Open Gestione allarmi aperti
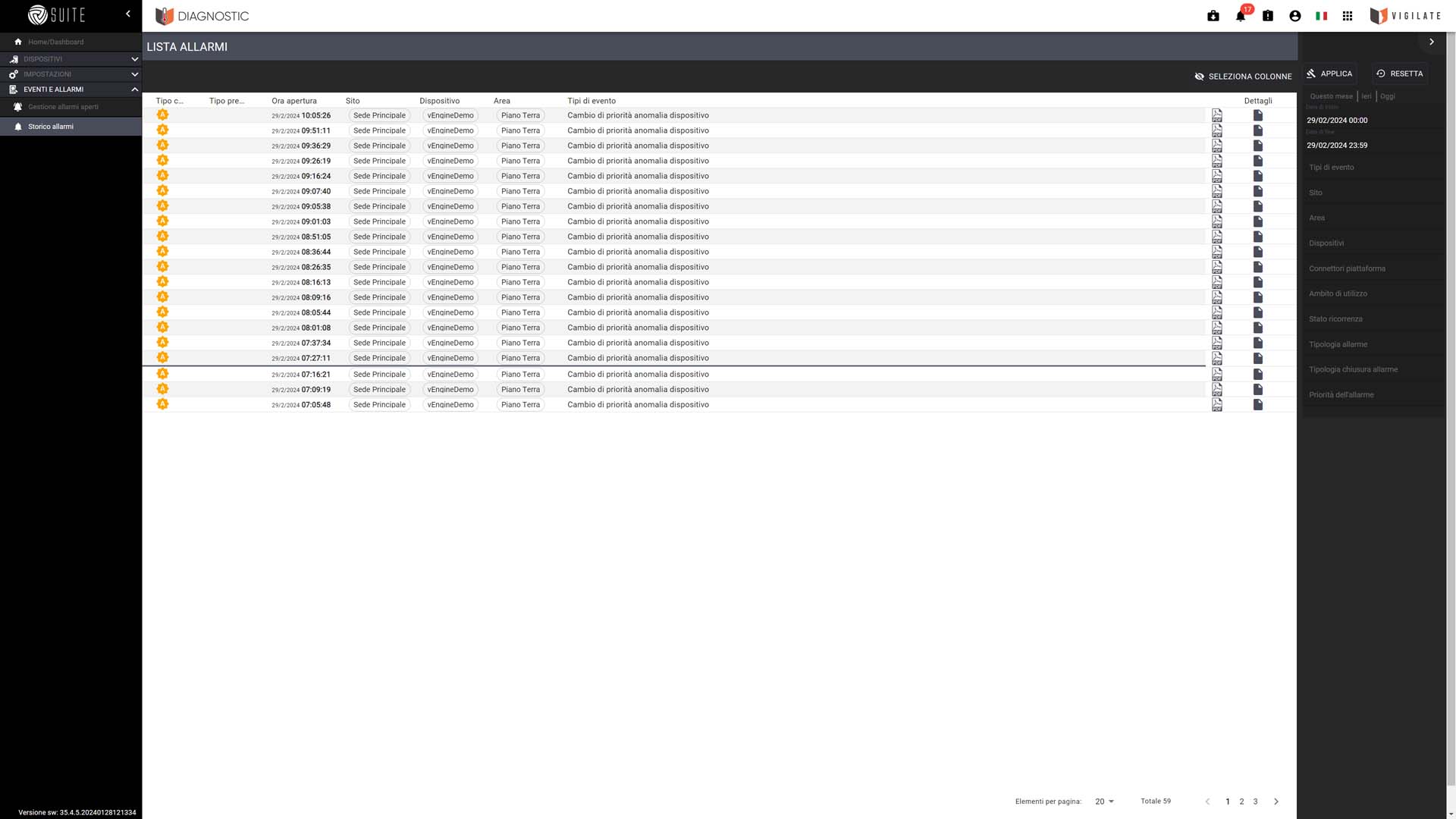Image resolution: width=1456 pixels, height=819 pixels. [71, 107]
